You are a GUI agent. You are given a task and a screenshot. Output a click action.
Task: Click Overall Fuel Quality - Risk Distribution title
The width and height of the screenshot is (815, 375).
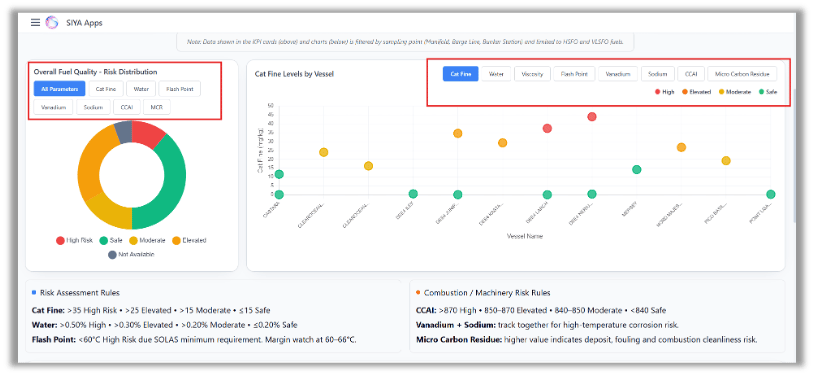95,72
